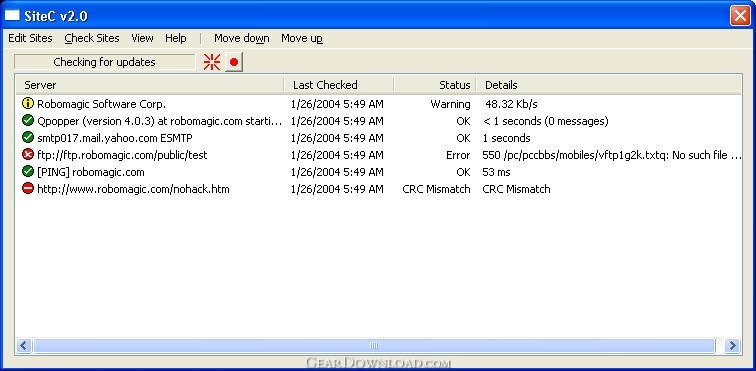This screenshot has width=756, height=371.
Task: Sort by the Details column header
Action: pos(609,85)
